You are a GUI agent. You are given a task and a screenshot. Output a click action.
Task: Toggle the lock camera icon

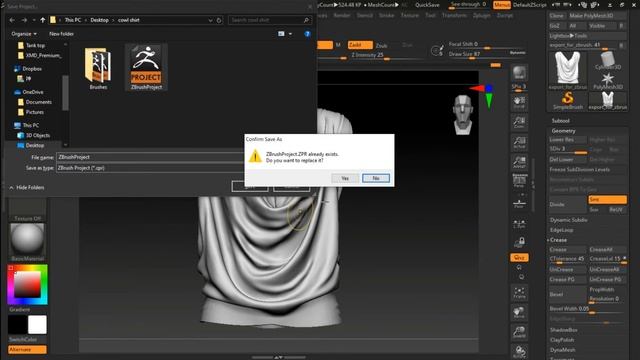(519, 242)
